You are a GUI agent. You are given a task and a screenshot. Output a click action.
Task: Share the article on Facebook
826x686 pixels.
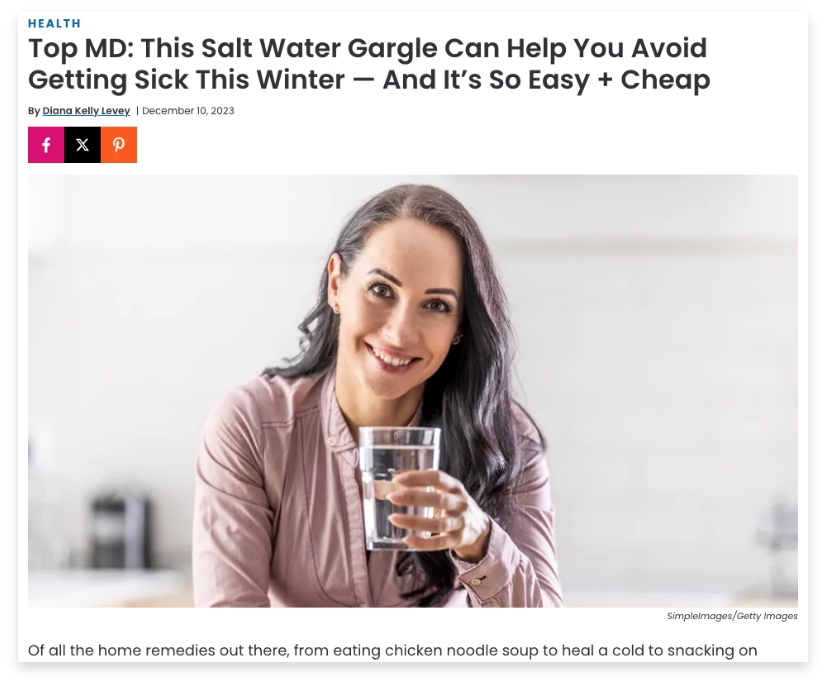[x=46, y=145]
